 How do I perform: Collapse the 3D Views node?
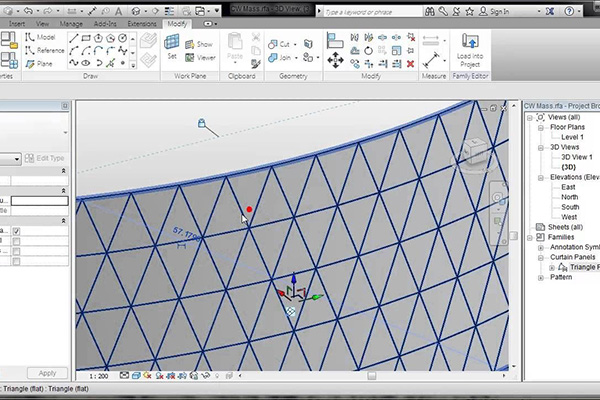pyautogui.click(x=541, y=147)
